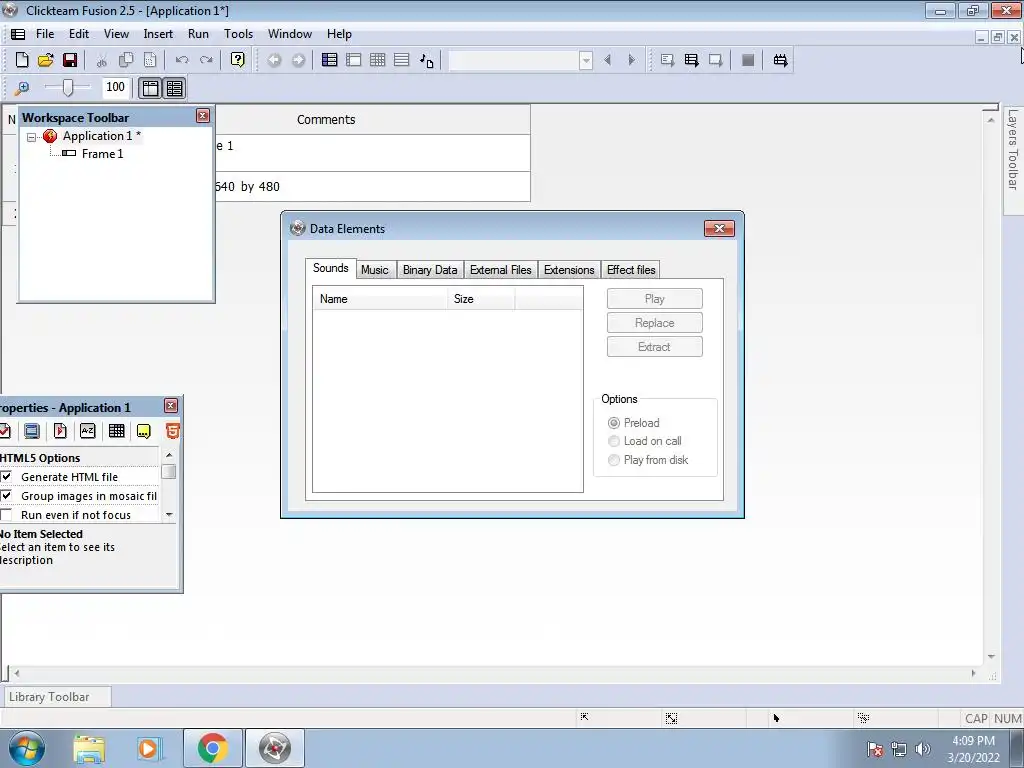Toggle the second storyboard display mode icon
Viewport: 1024px width, 768px height.
click(x=174, y=88)
